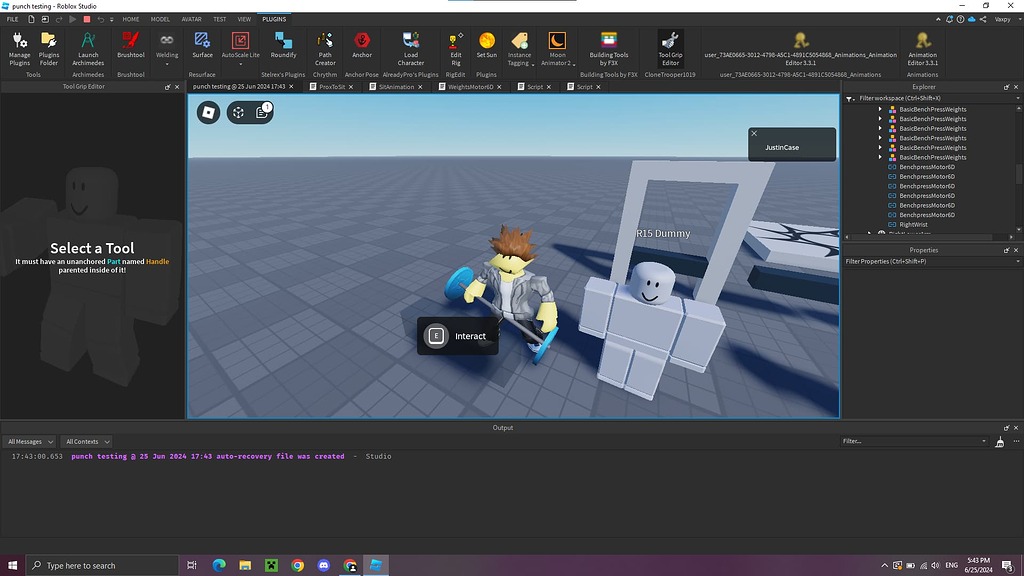
Task: Click the Windows Start button
Action: coord(11,565)
